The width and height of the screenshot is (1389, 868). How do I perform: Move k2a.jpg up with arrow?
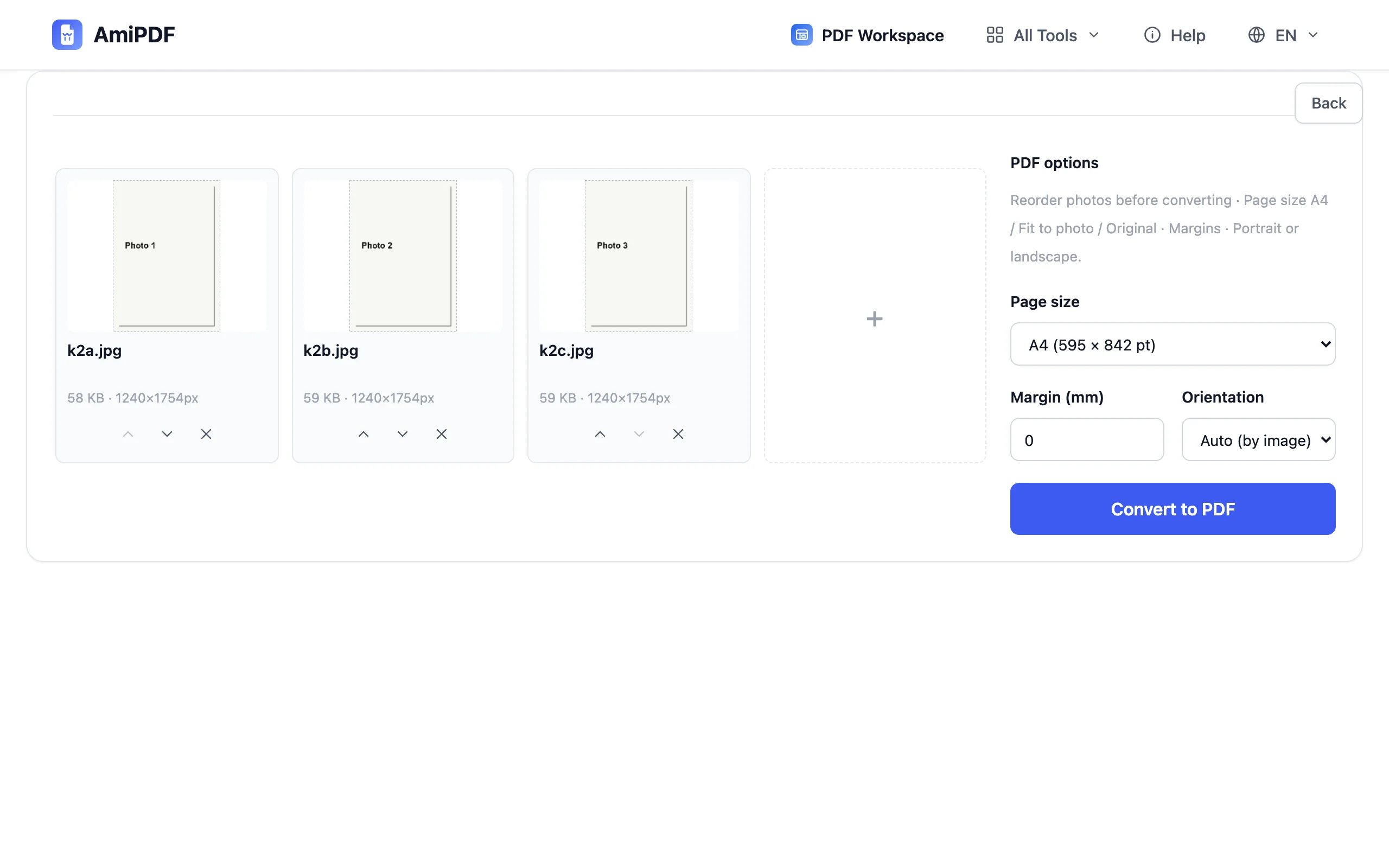[x=128, y=434]
